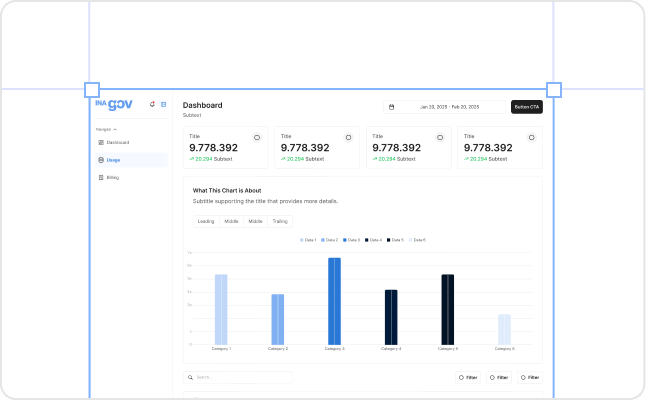The width and height of the screenshot is (646, 400).
Task: Select the Trailing chart tab
Action: [x=281, y=221]
